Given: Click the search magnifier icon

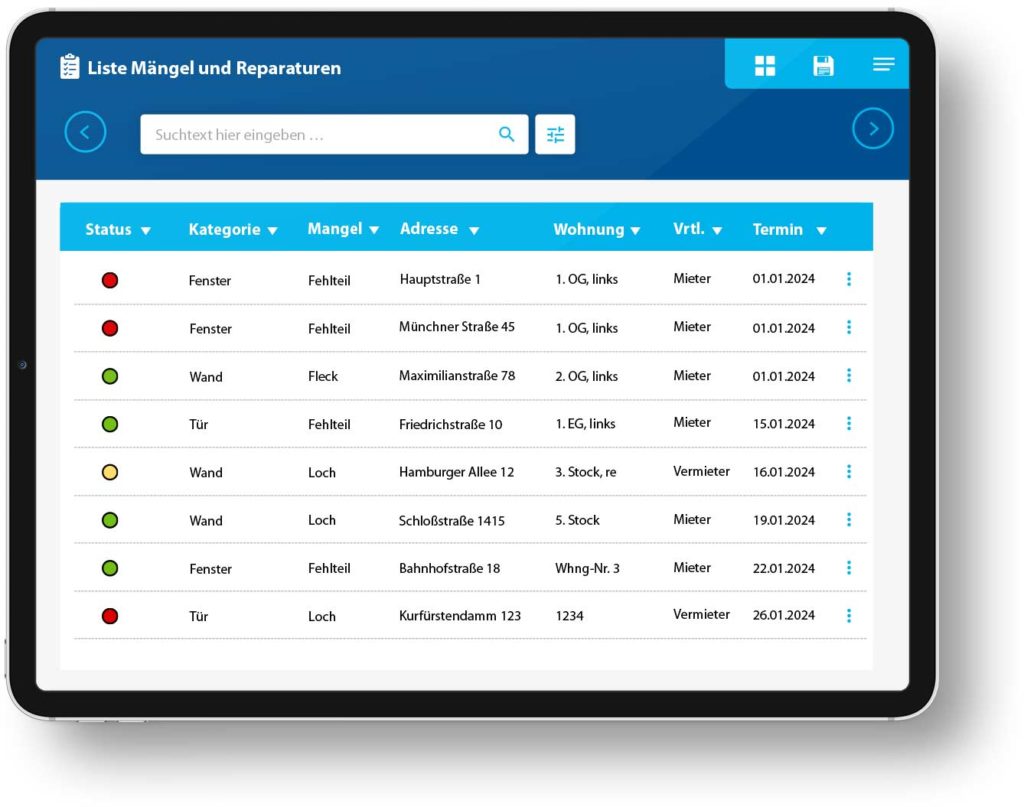Looking at the screenshot, I should [507, 135].
